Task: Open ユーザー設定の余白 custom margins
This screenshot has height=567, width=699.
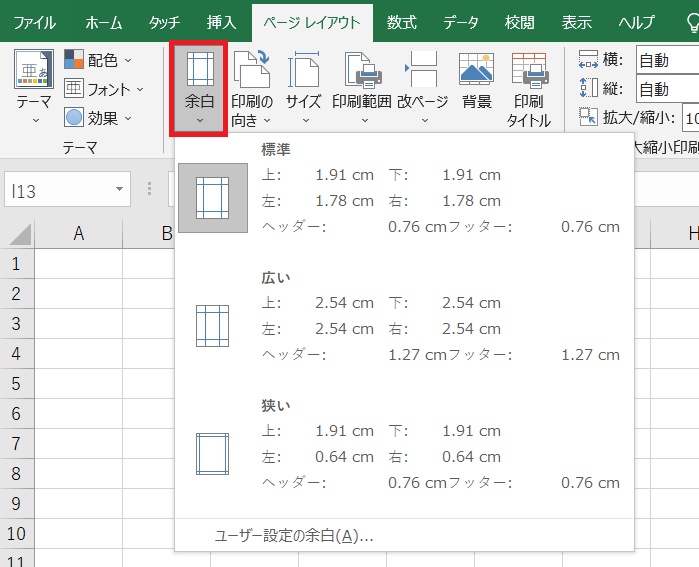Action: point(294,536)
